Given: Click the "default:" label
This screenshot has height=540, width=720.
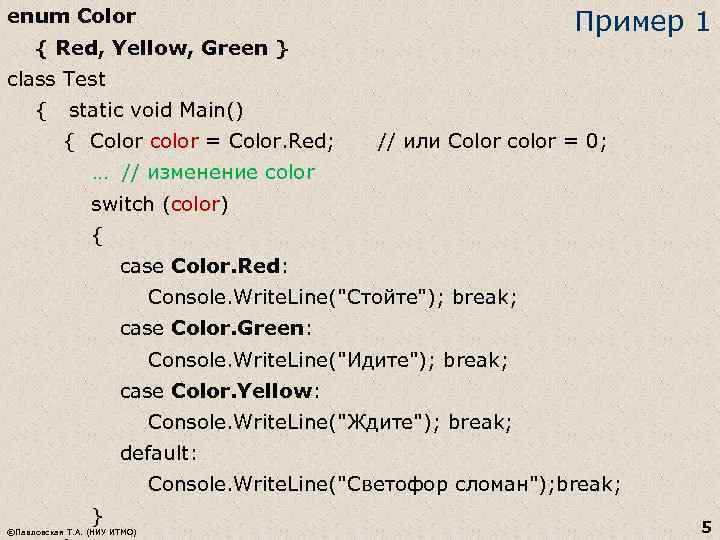Looking at the screenshot, I should click(159, 453).
